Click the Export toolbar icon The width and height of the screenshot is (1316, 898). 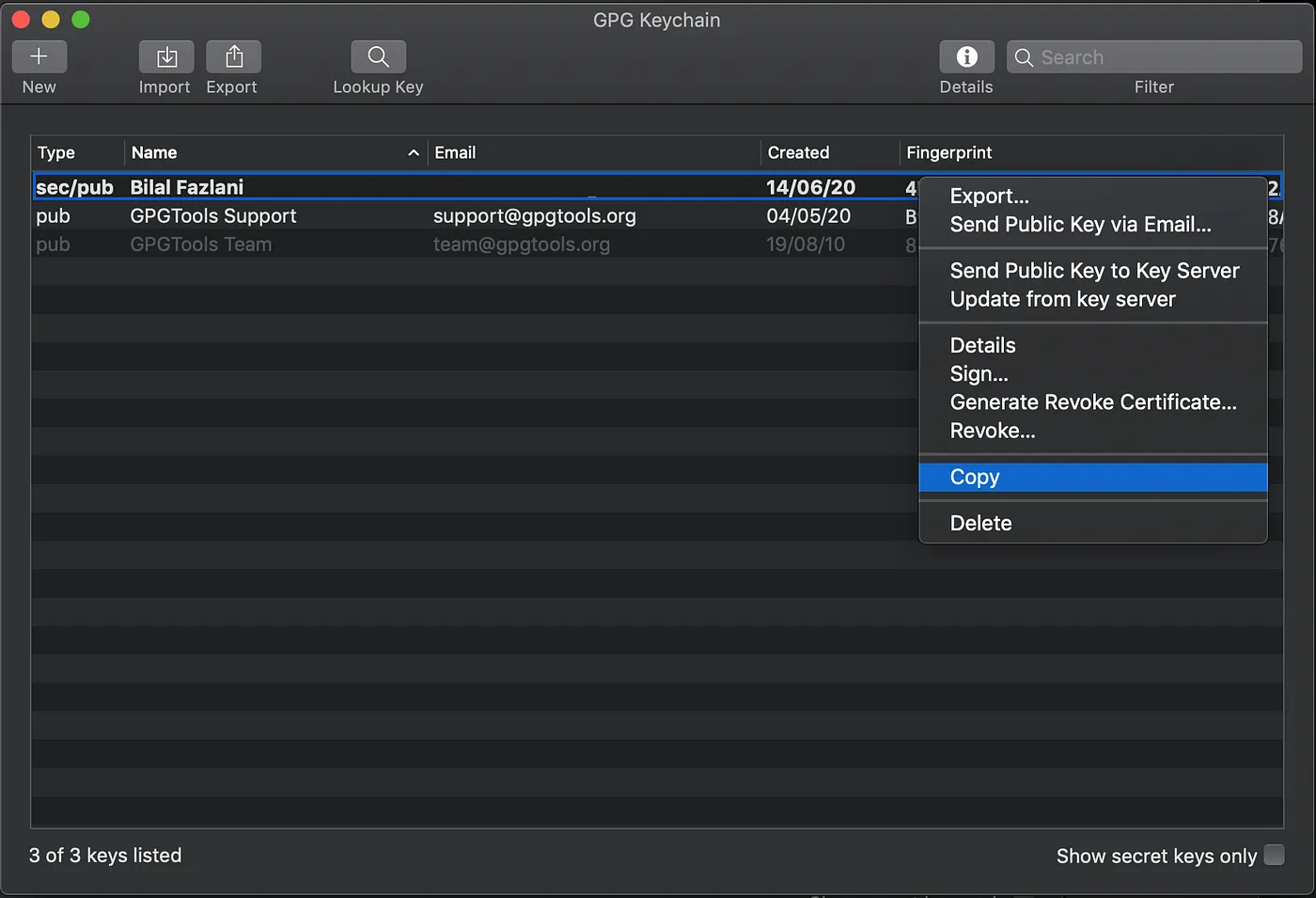[234, 57]
